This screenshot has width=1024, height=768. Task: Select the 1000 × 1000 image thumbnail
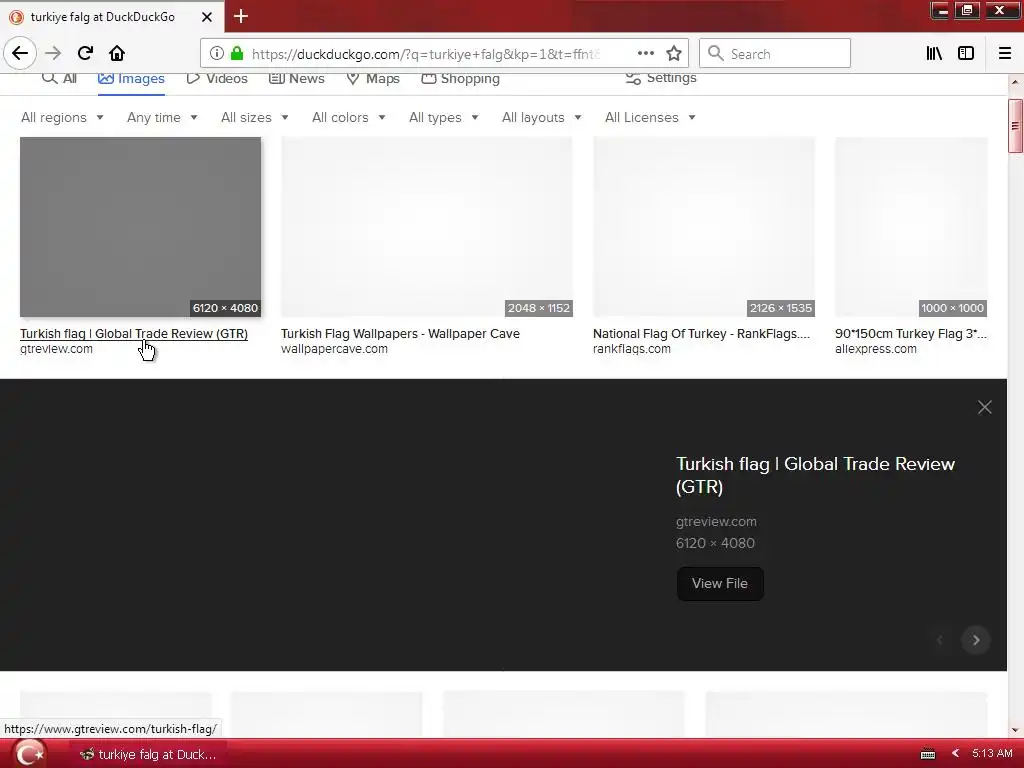tap(911, 227)
